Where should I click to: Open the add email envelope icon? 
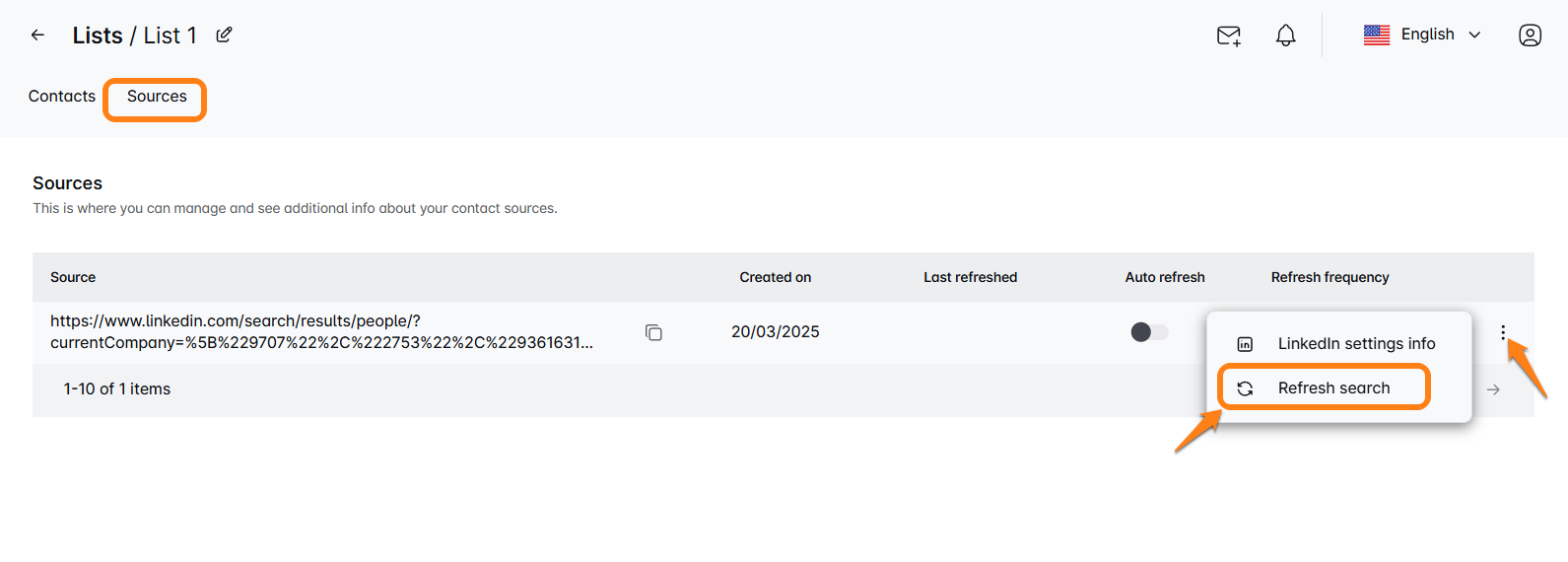tap(1229, 36)
